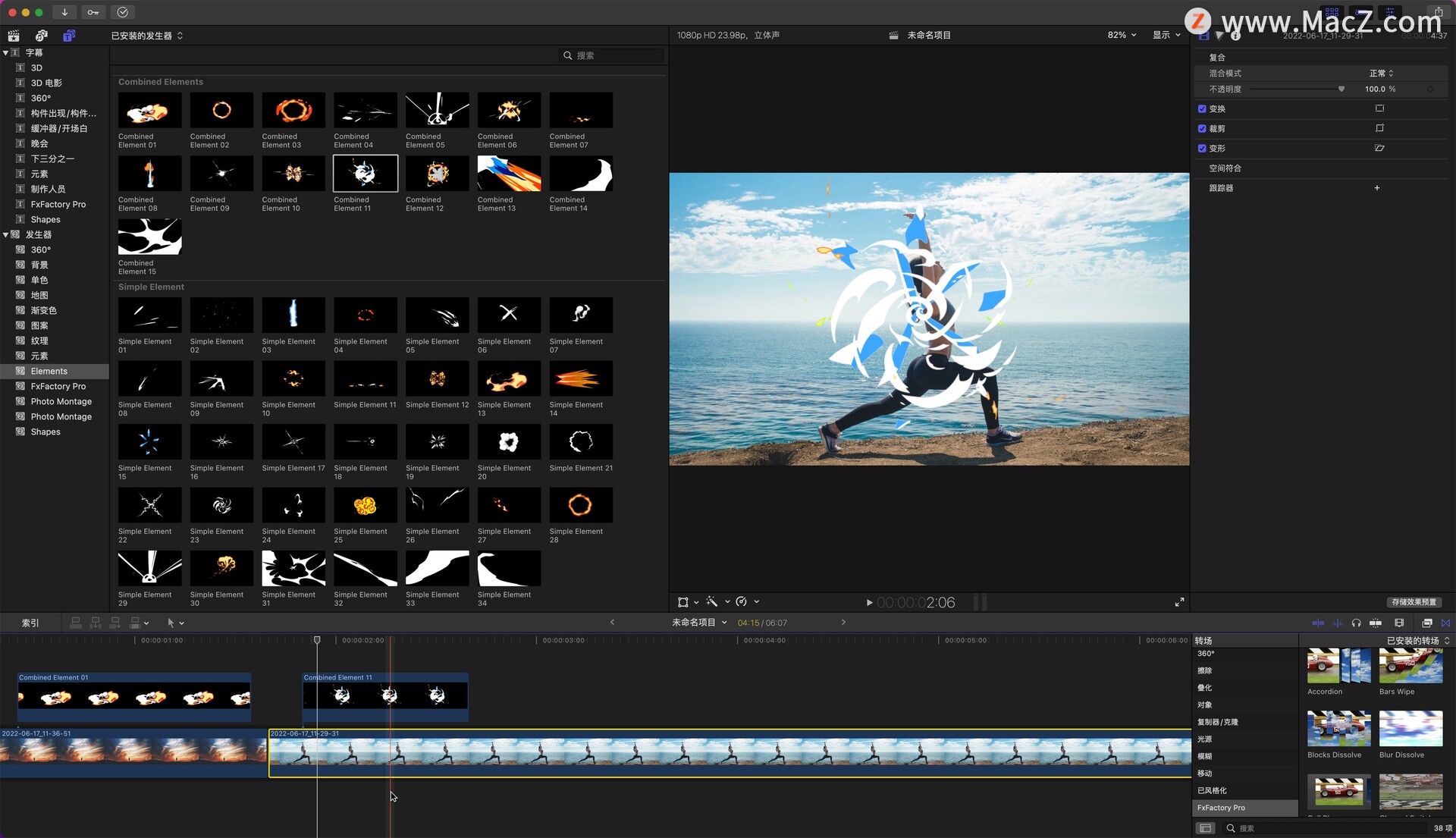This screenshot has height=838, width=1456.
Task: Disable the 变形 distort checkbox
Action: click(x=1202, y=149)
